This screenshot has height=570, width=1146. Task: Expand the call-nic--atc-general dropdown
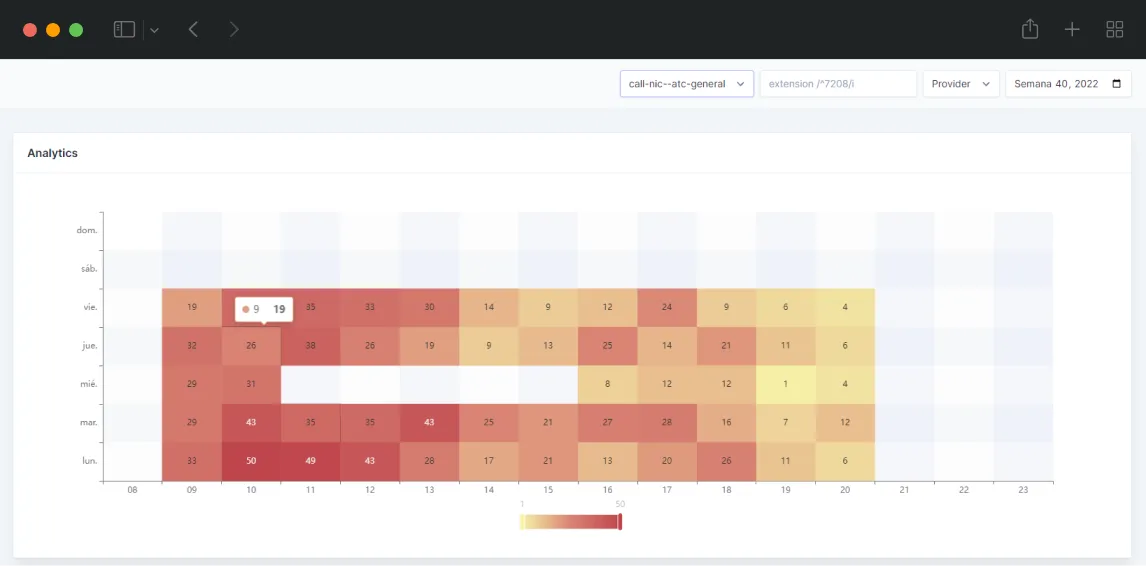tap(686, 84)
